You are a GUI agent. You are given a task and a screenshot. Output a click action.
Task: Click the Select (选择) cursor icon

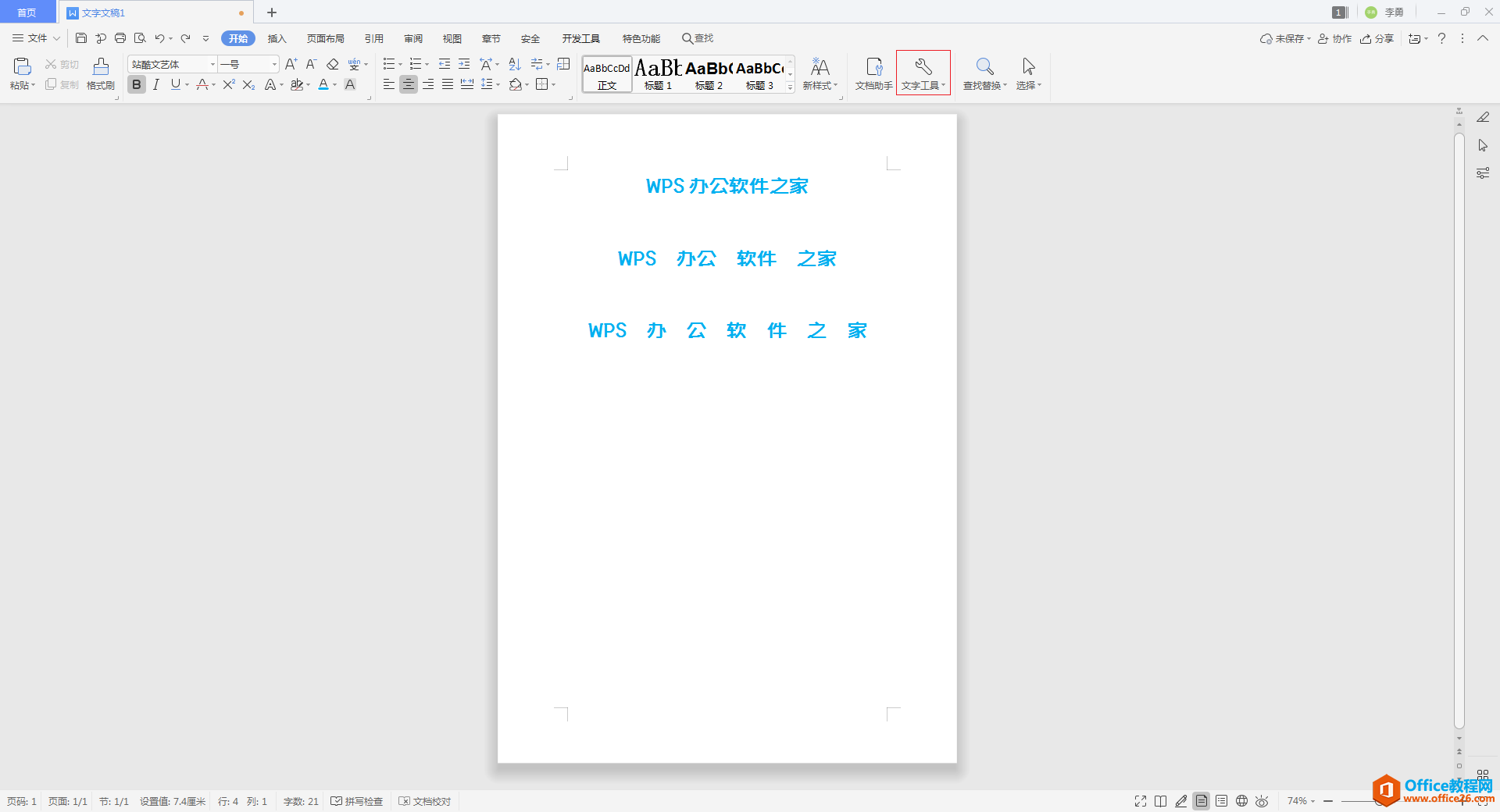pos(1028,66)
